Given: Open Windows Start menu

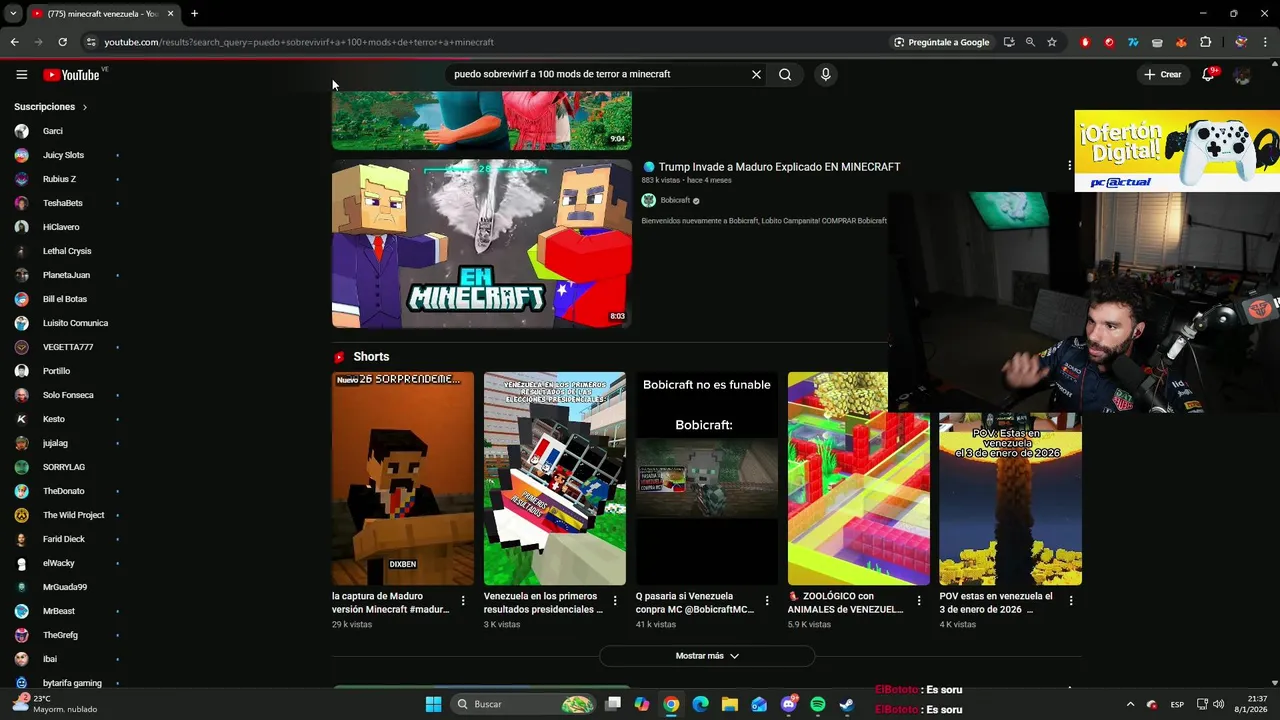Looking at the screenshot, I should pyautogui.click(x=433, y=704).
